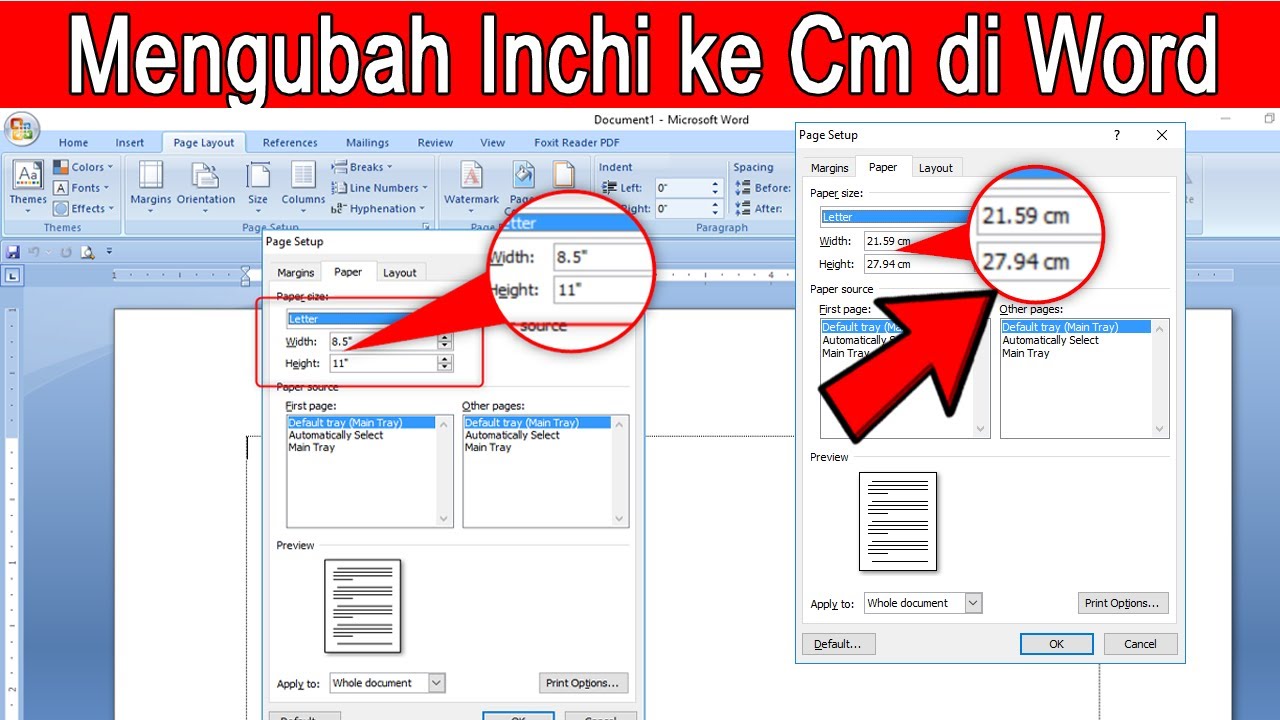Open the Review ribbon tab
Viewport: 1280px width, 720px height.
click(x=435, y=143)
